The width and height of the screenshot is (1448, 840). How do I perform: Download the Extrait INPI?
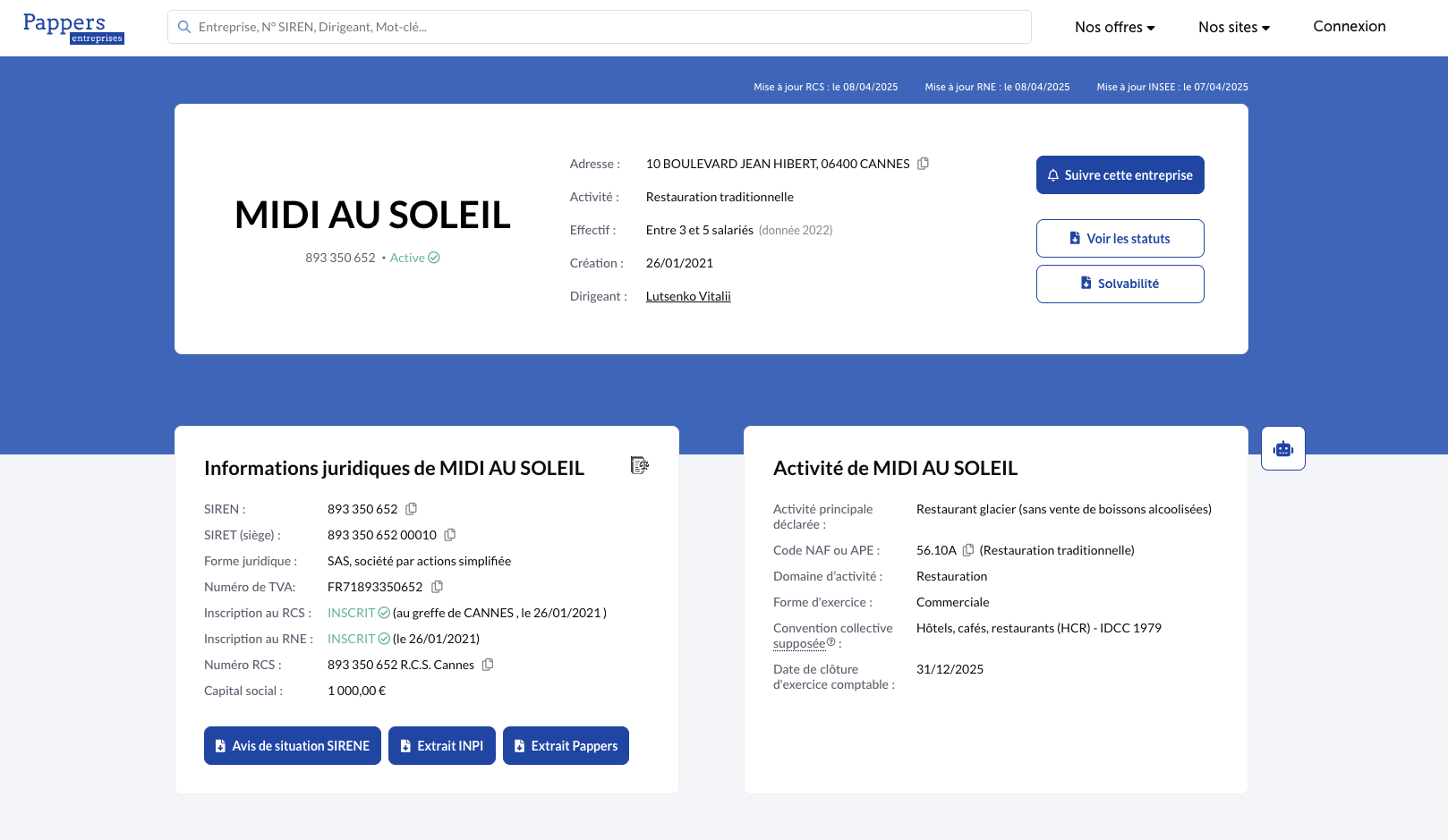tap(442, 746)
